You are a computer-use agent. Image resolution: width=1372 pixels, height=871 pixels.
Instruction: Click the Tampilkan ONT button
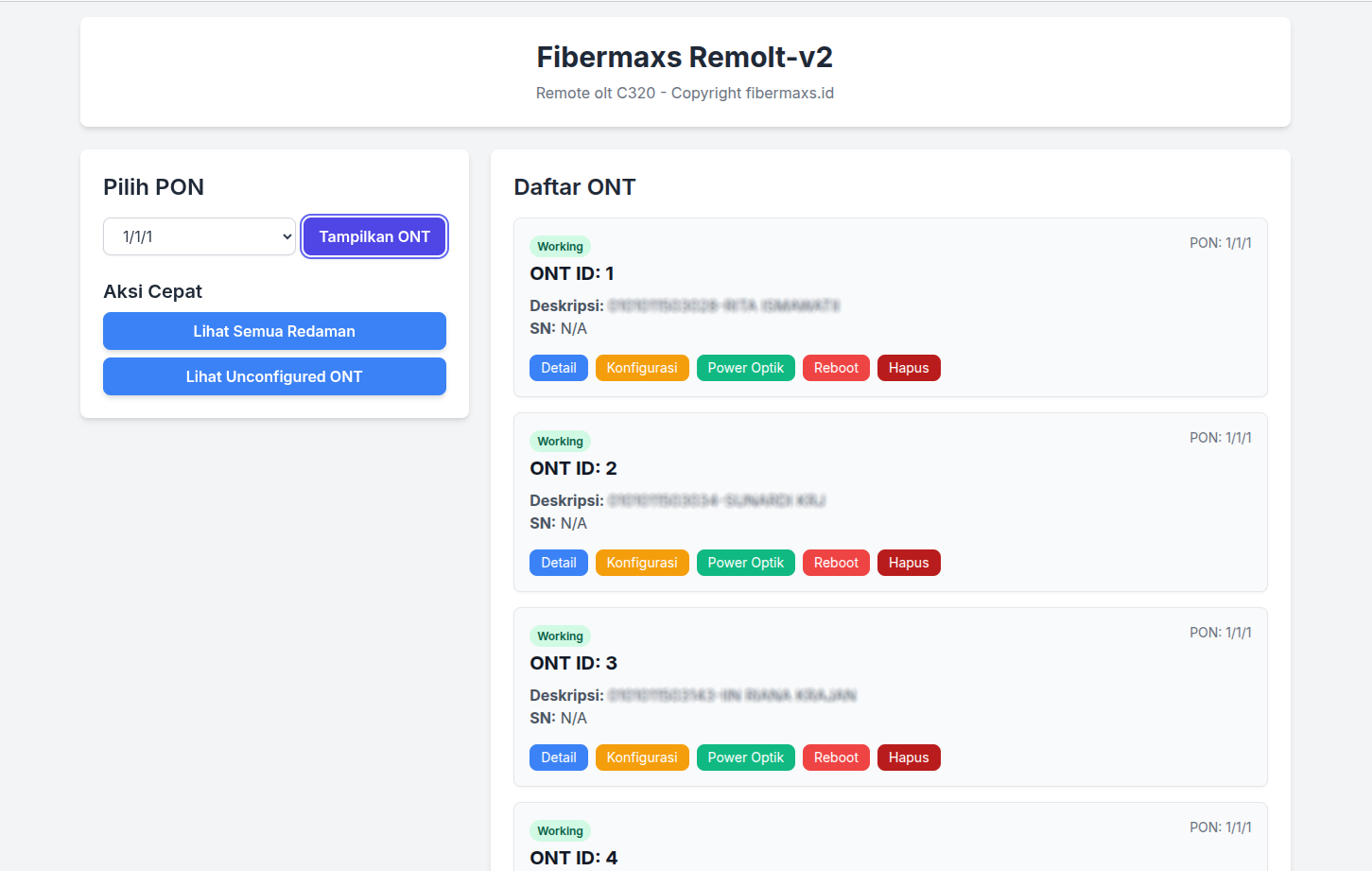coord(374,236)
